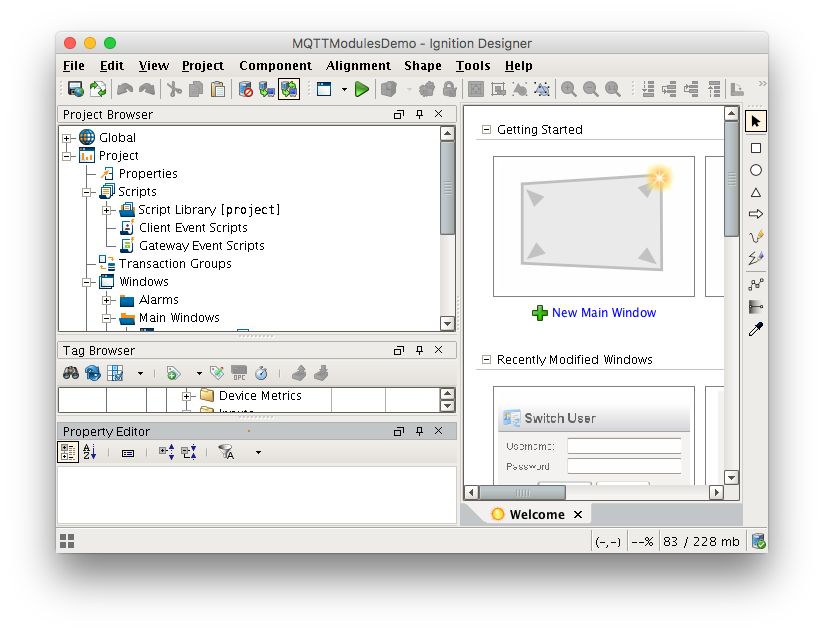Select the Rectangle shape tool
The width and height of the screenshot is (824, 633).
point(756,148)
